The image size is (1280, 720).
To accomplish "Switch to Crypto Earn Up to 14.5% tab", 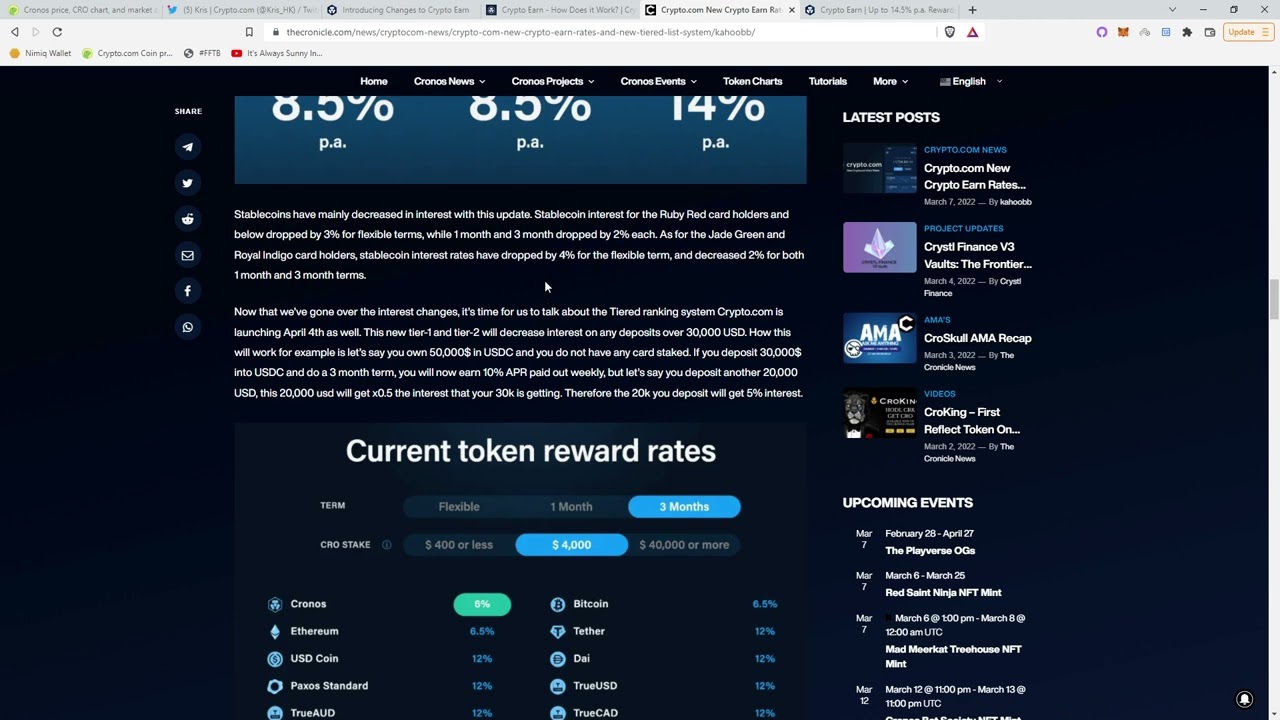I will coord(878,10).
